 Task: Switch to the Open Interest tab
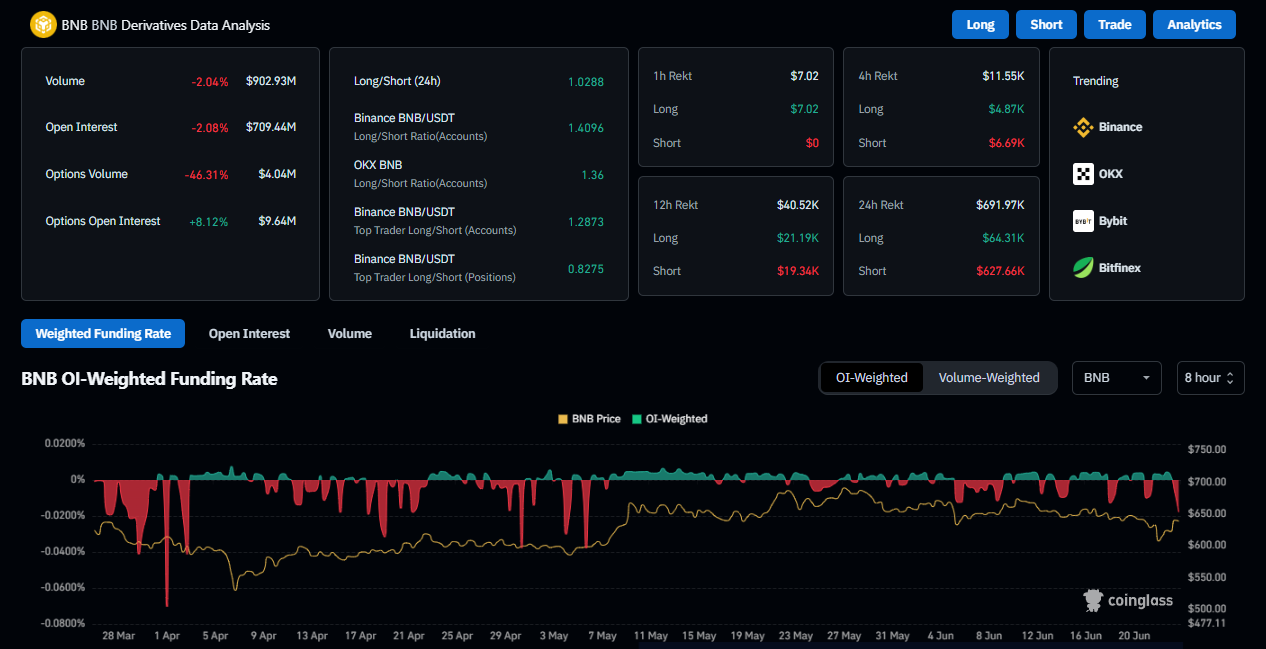pyautogui.click(x=249, y=334)
